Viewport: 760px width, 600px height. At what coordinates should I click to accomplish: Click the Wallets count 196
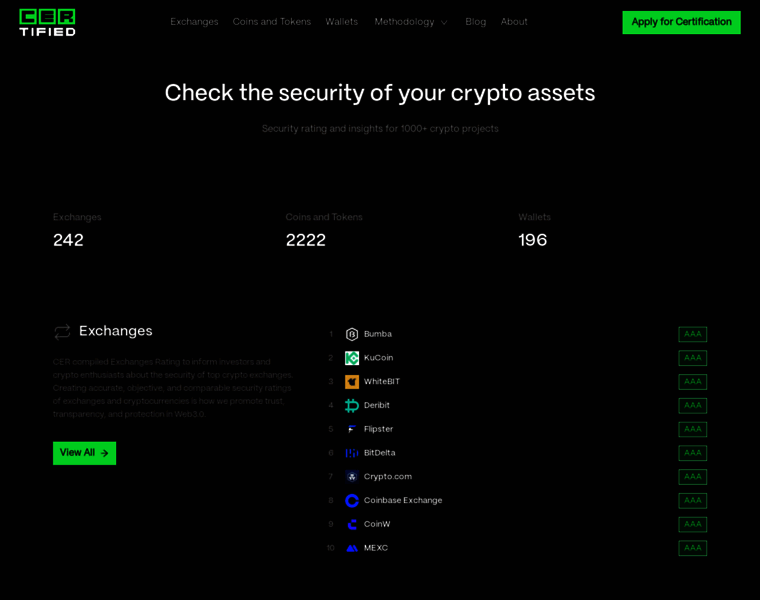533,240
